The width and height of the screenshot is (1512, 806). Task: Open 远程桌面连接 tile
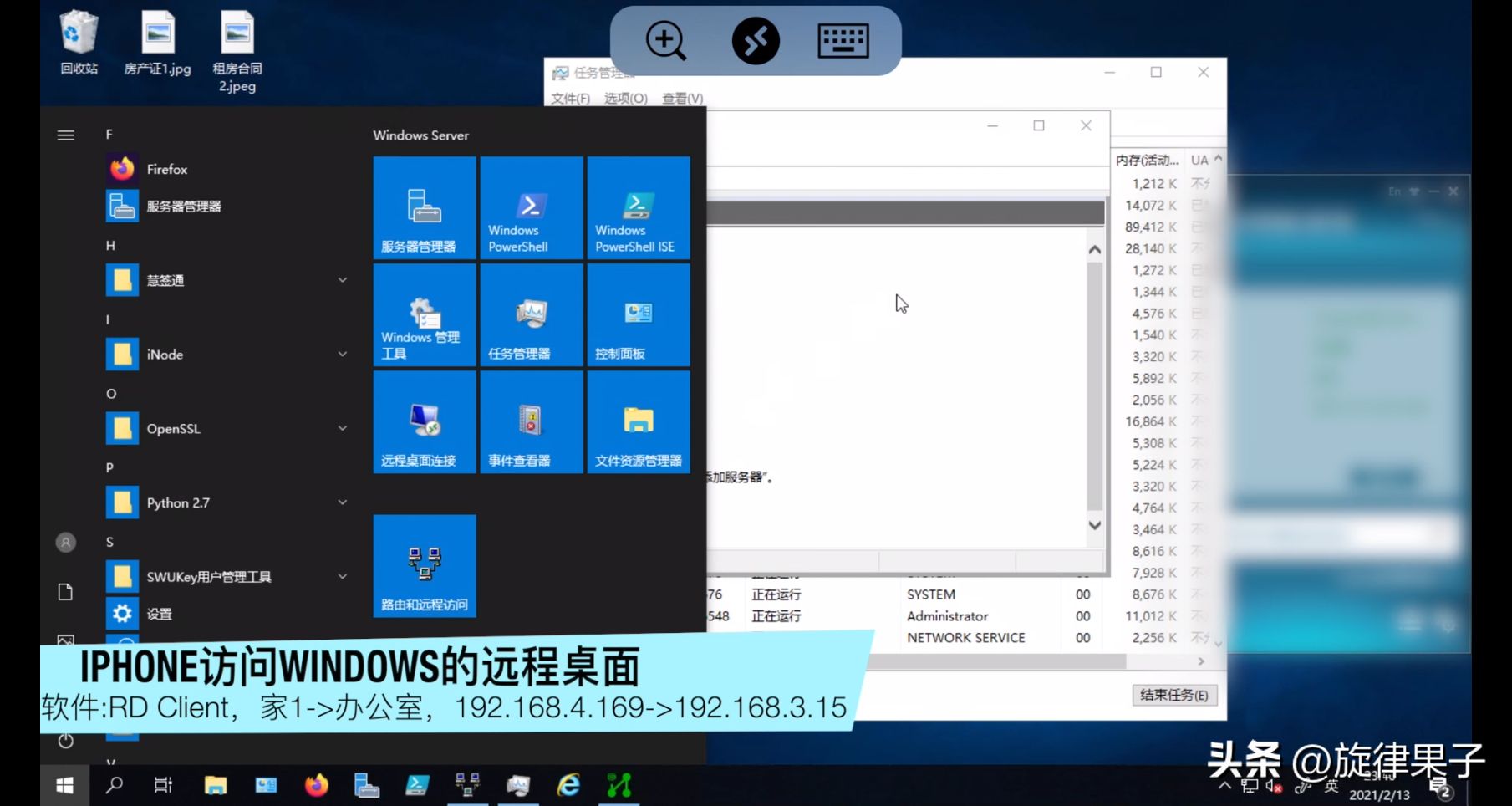pyautogui.click(x=425, y=421)
